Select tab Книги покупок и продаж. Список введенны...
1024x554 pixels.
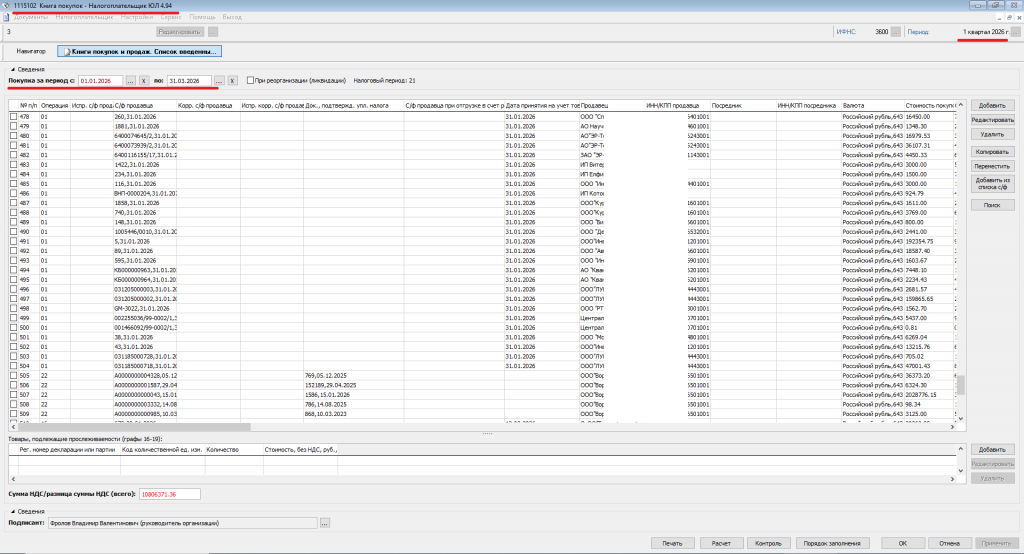pos(139,51)
